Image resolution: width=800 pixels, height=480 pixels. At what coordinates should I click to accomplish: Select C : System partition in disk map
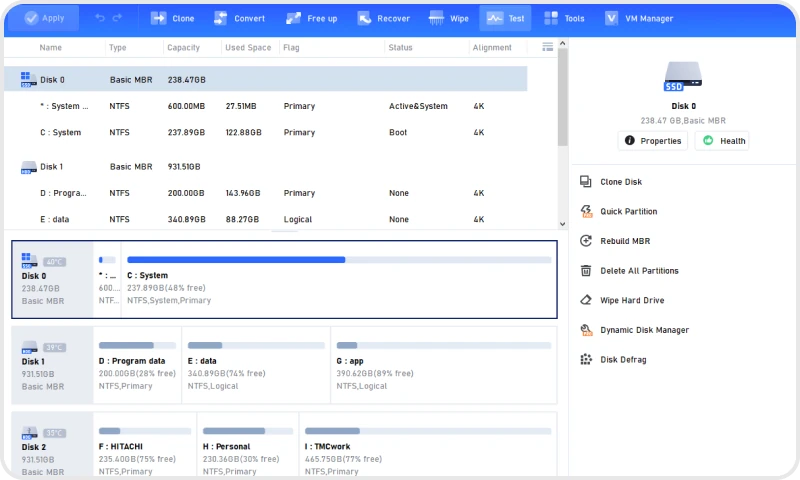point(339,280)
